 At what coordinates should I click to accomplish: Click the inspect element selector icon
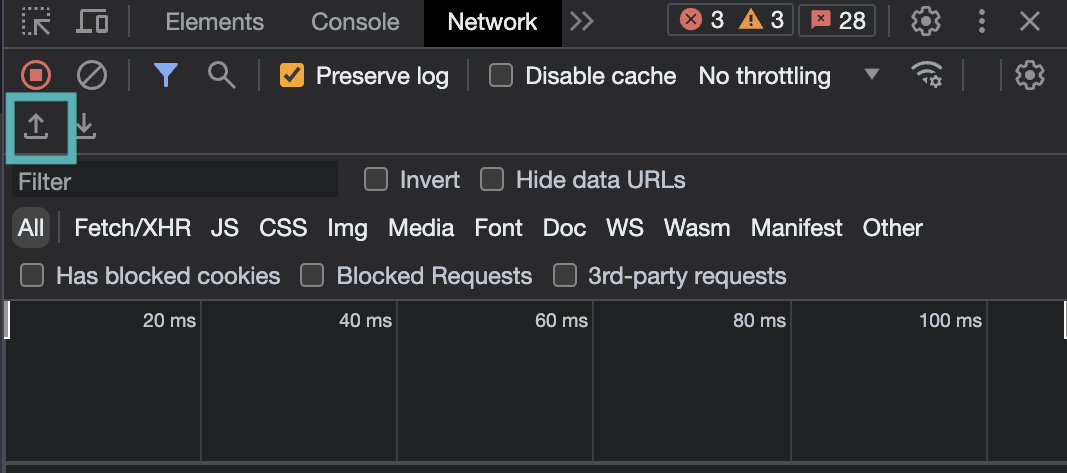click(x=37, y=21)
